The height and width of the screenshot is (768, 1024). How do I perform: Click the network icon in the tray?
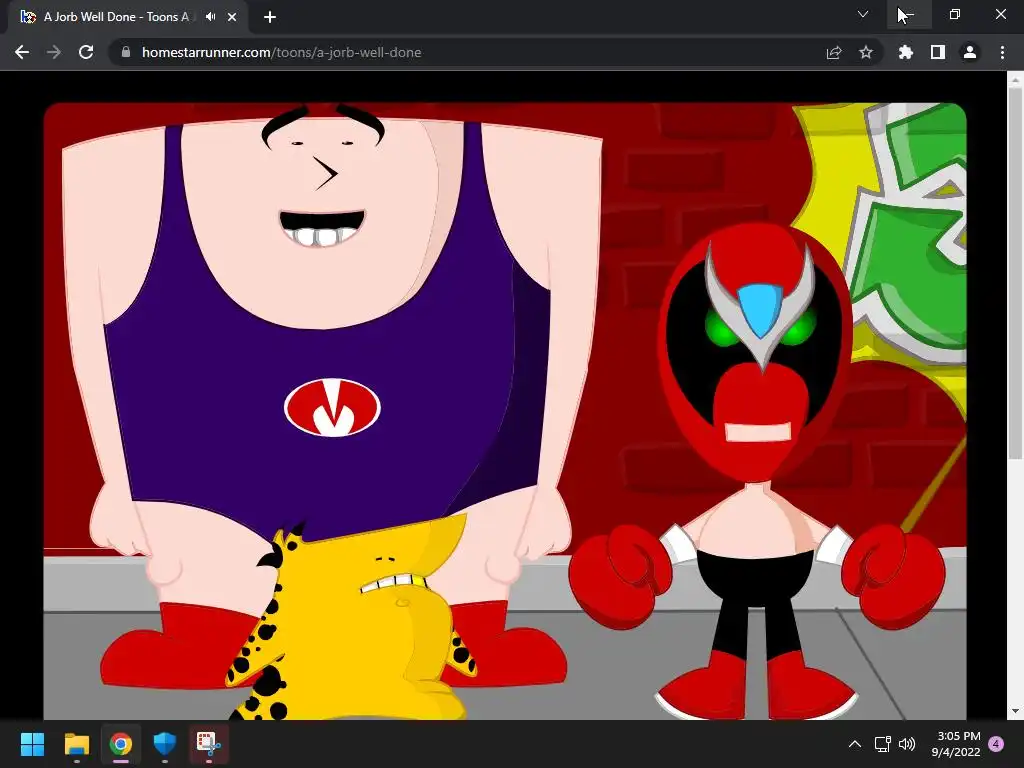point(882,744)
